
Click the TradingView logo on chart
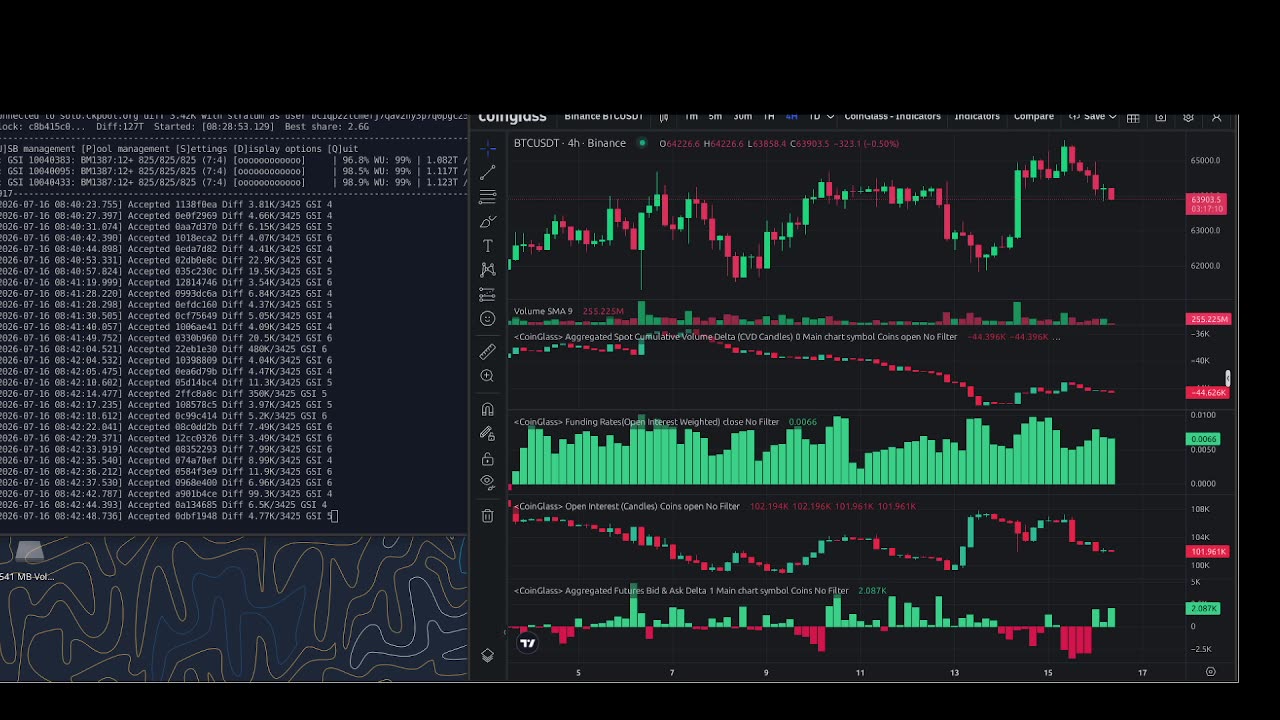pos(528,643)
